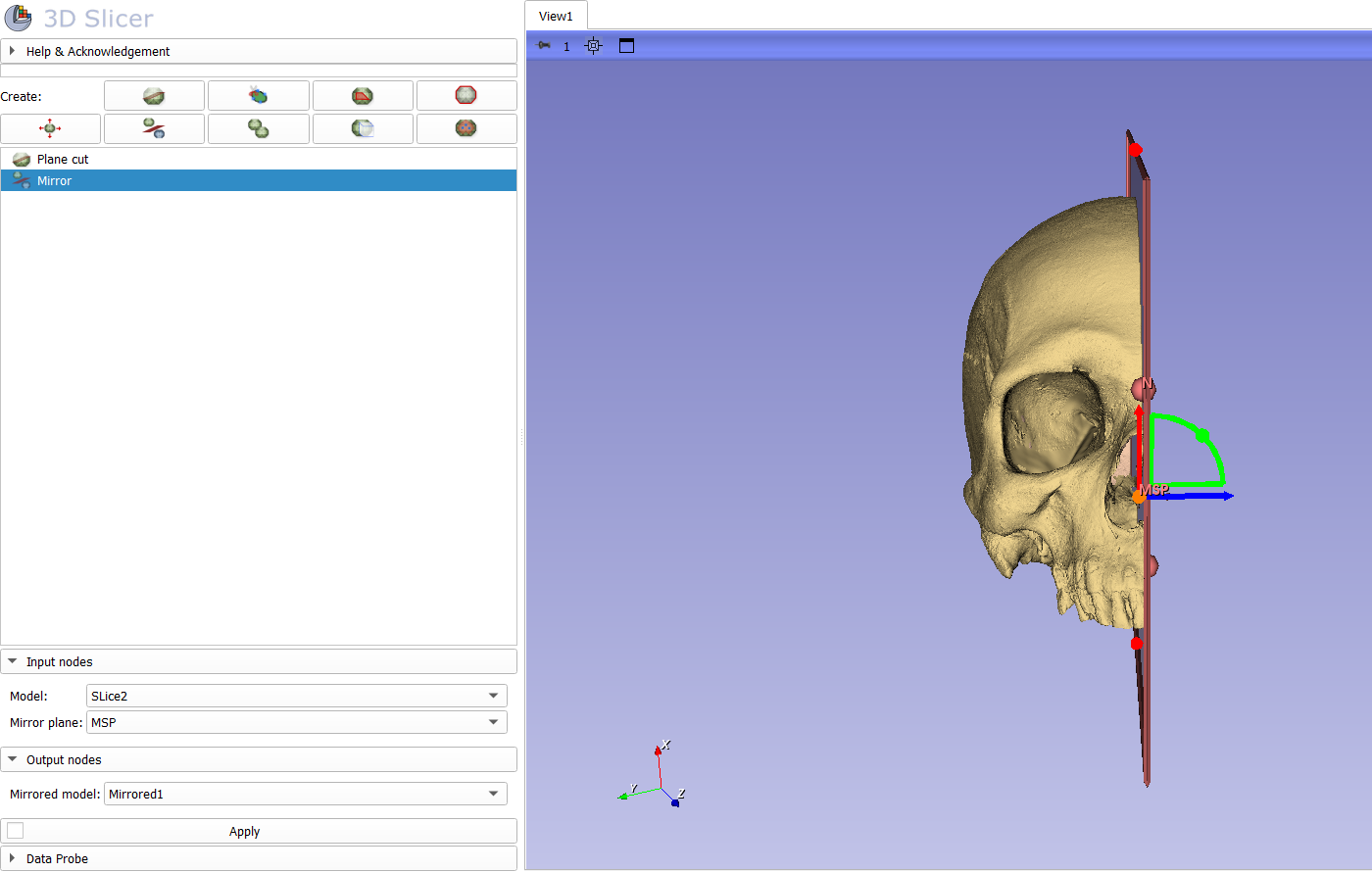Screen dimensions: 1372x872
Task: Create a Plane cut tool node
Action: click(154, 96)
